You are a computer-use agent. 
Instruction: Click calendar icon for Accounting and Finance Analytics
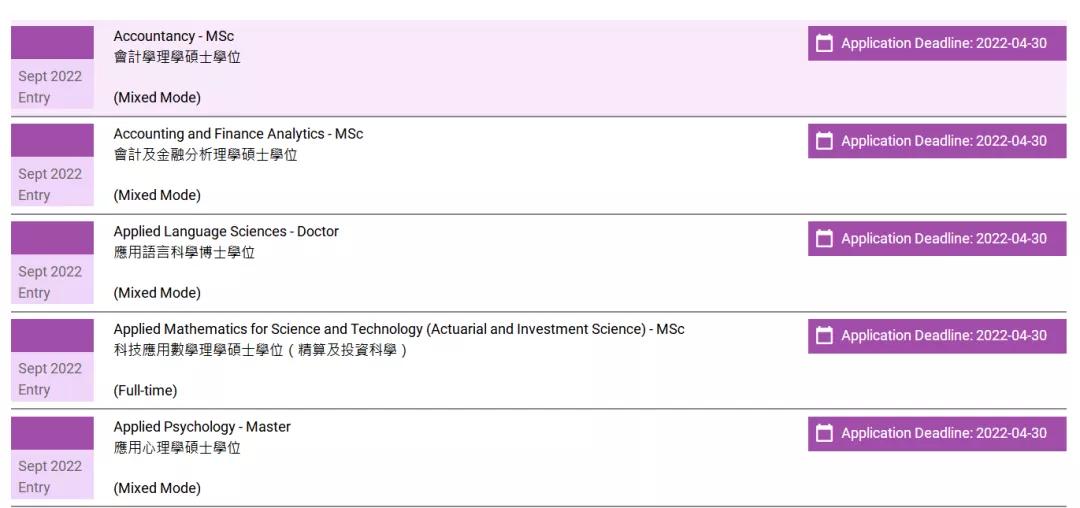click(x=825, y=141)
